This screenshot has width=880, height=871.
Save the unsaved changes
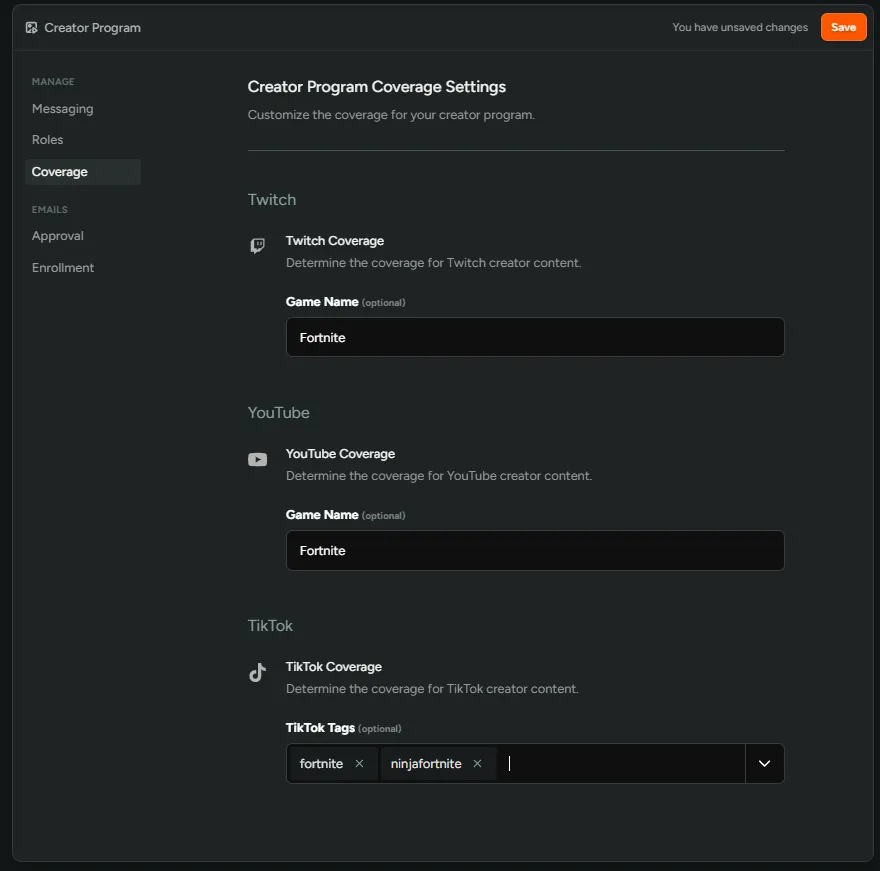[843, 27]
